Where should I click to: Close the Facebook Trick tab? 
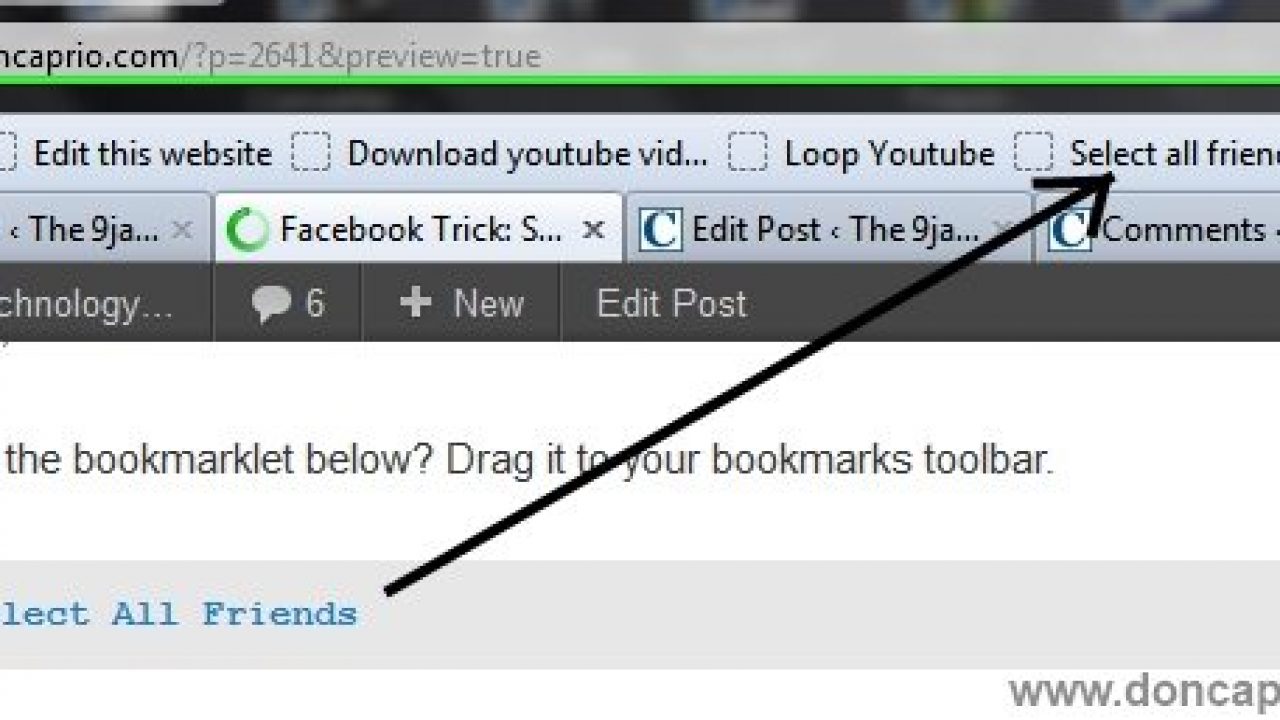pyautogui.click(x=593, y=230)
